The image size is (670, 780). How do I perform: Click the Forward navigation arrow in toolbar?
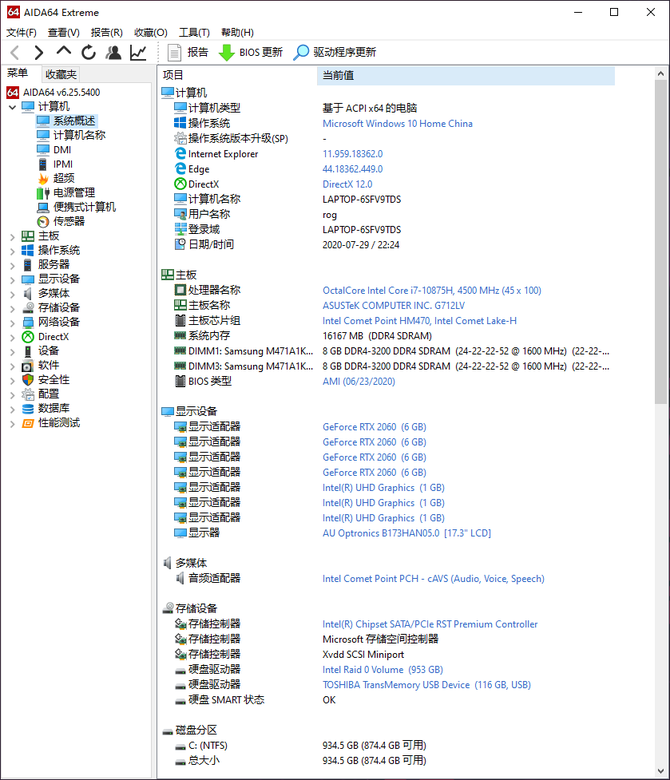(39, 52)
